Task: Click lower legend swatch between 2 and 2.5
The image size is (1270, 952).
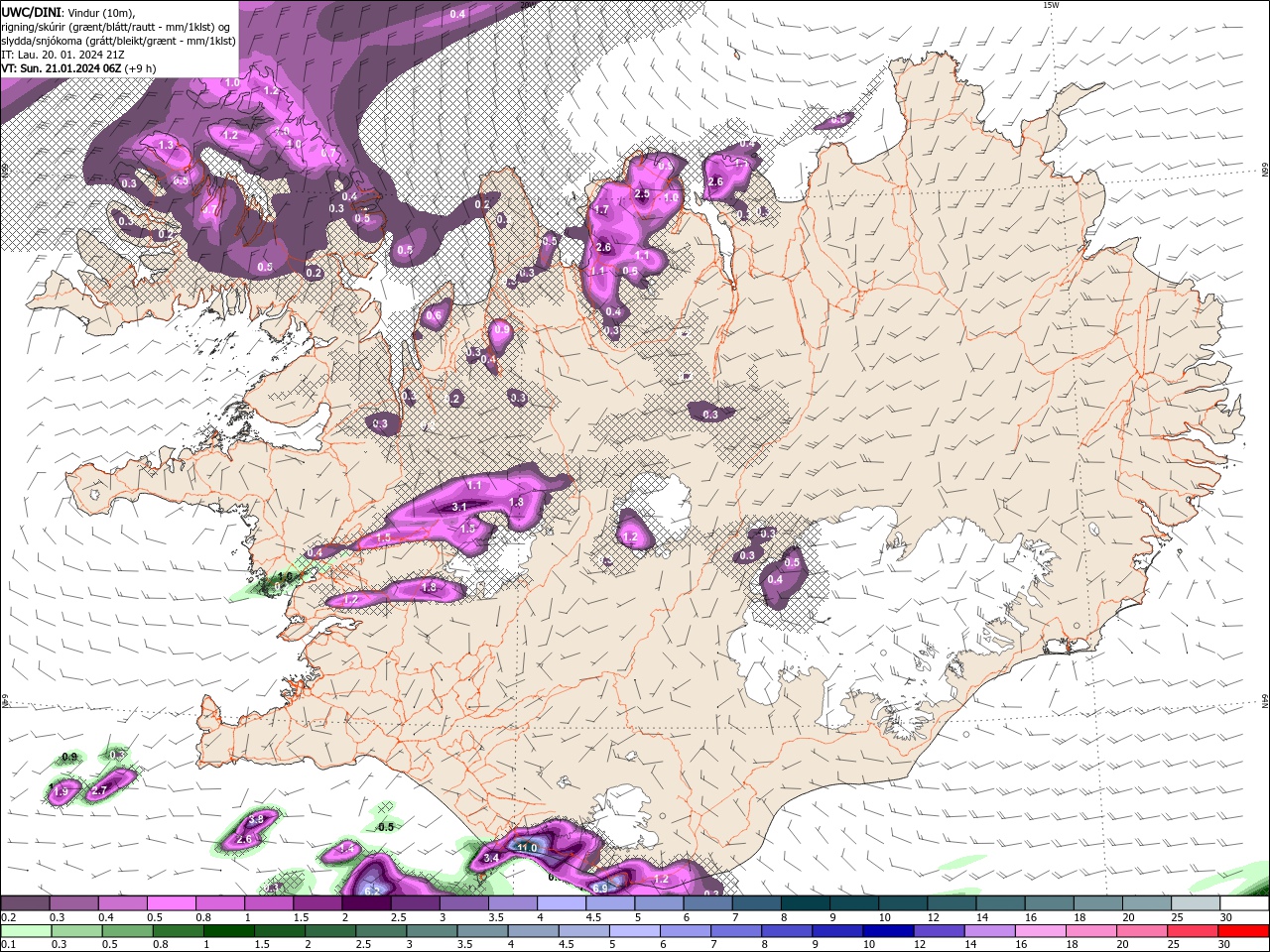Action: coord(330,931)
